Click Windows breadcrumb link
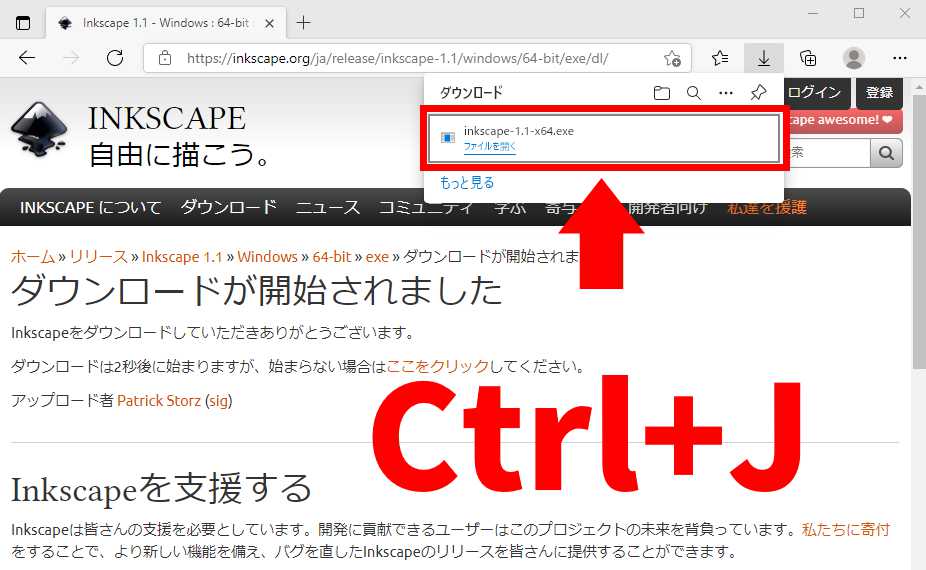 [x=268, y=257]
